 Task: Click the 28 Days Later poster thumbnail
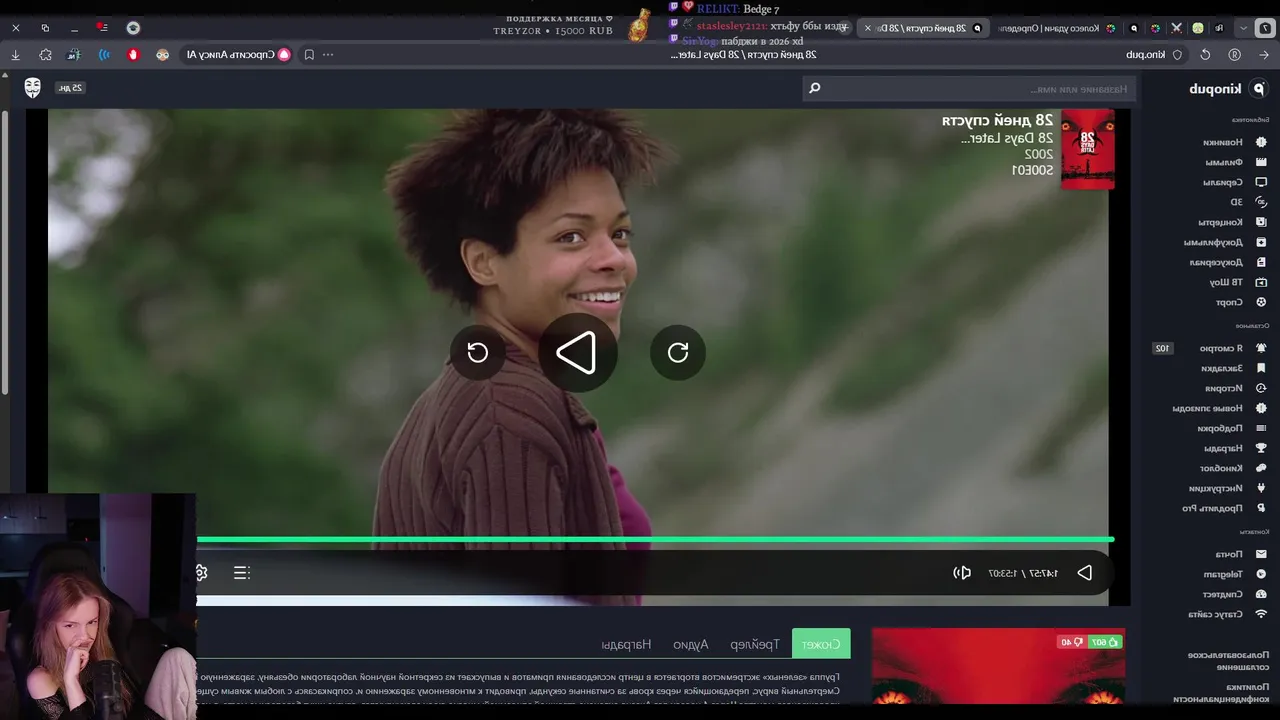(1087, 149)
